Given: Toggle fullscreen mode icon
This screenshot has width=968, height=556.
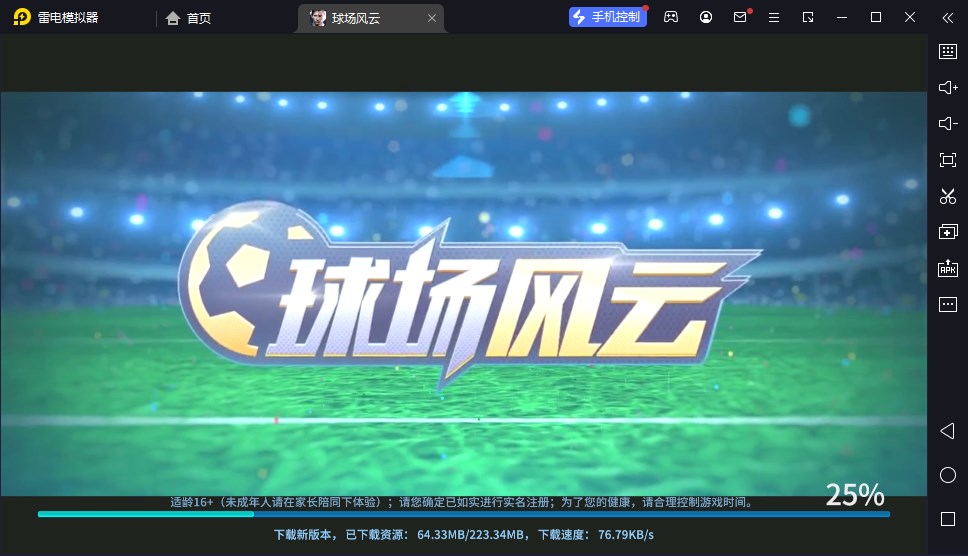Looking at the screenshot, I should [948, 160].
